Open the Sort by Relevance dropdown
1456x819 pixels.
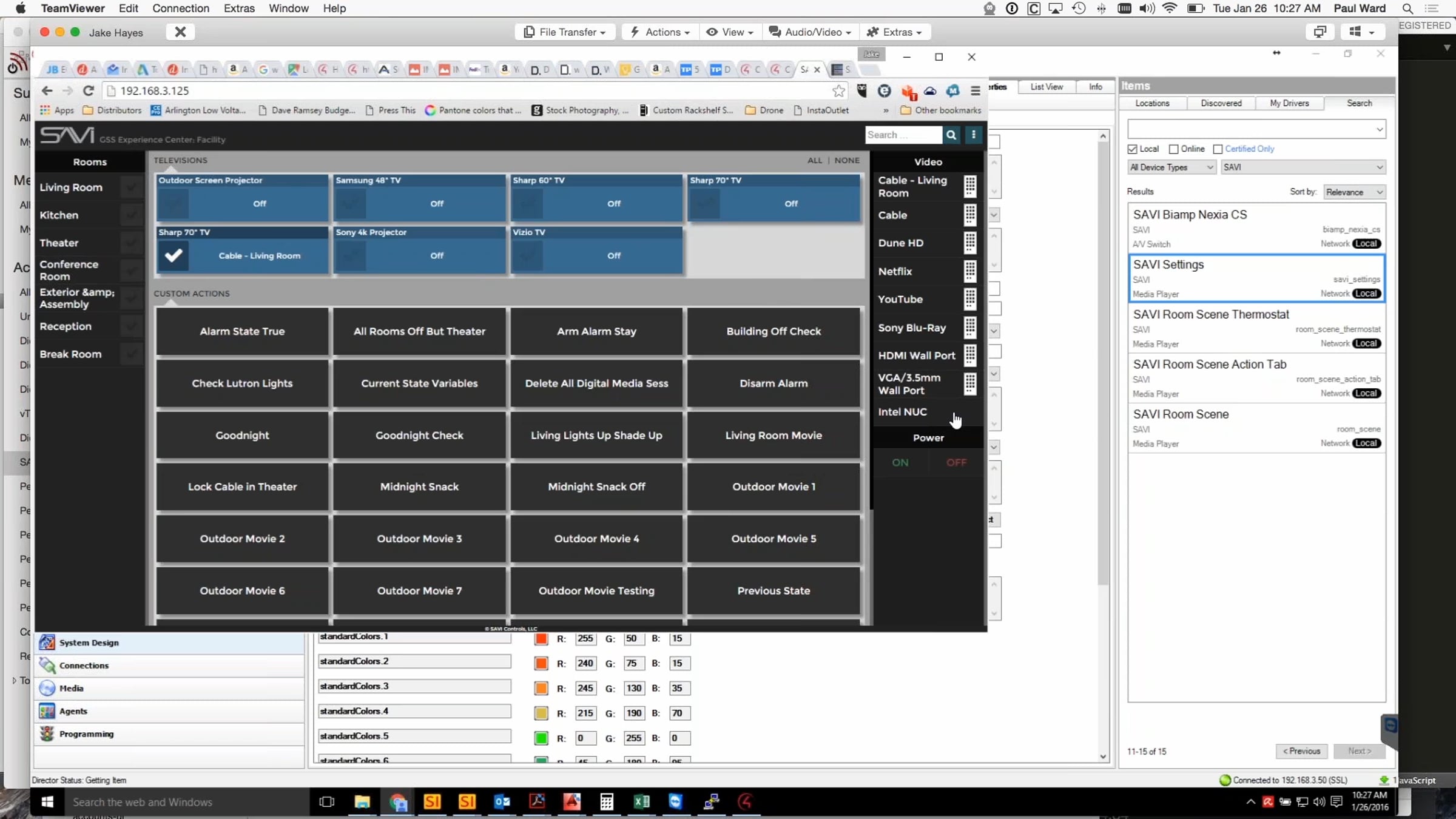(1354, 192)
